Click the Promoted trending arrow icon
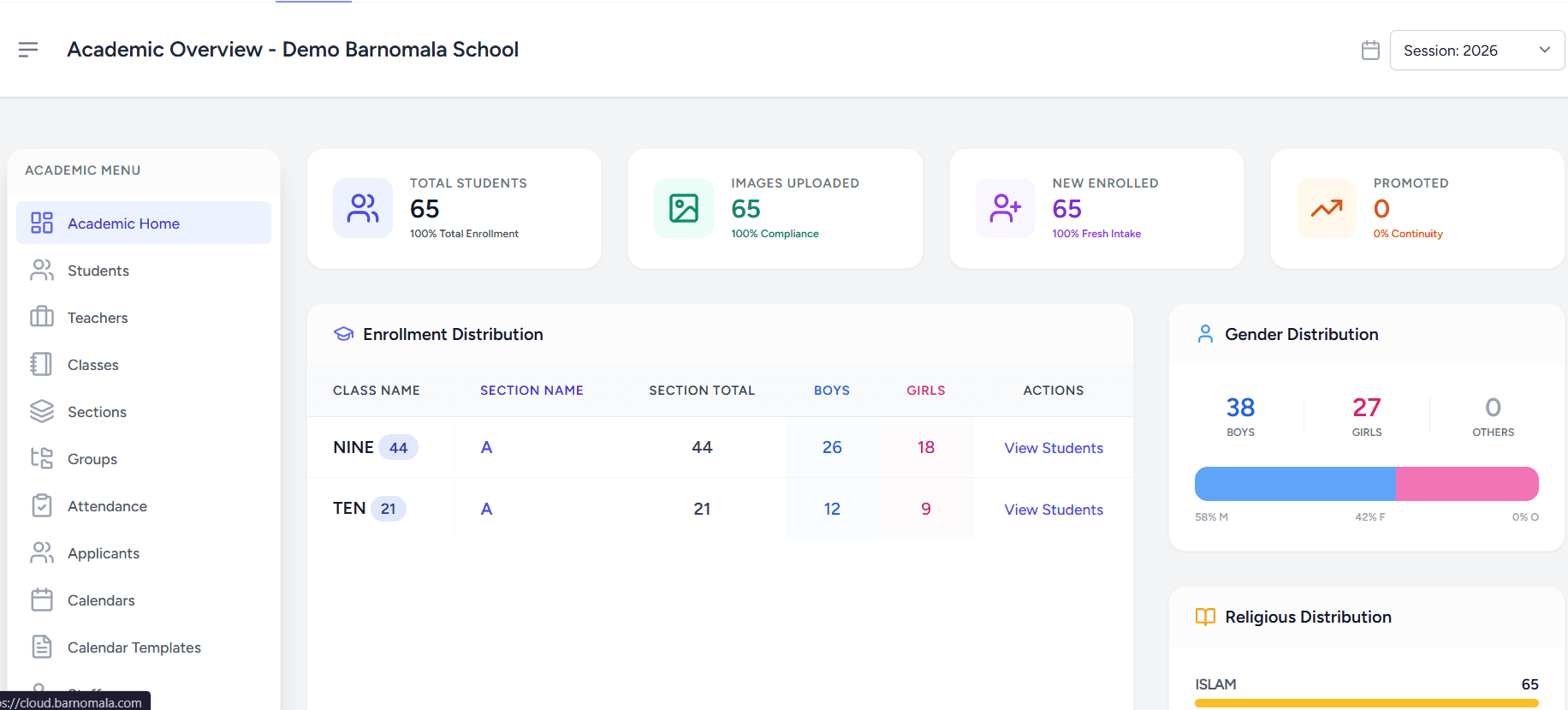Image resolution: width=1568 pixels, height=710 pixels. click(1327, 208)
